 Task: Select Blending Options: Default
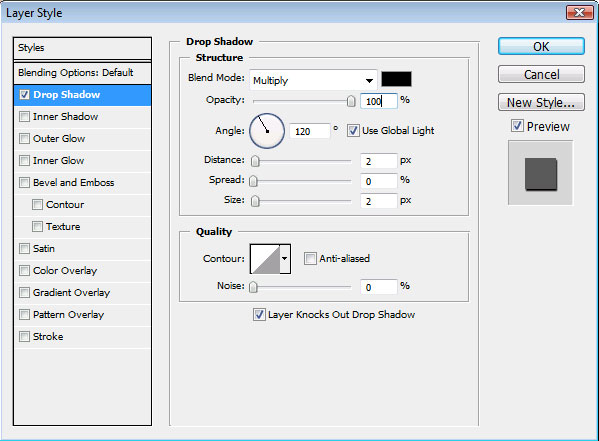click(82, 73)
